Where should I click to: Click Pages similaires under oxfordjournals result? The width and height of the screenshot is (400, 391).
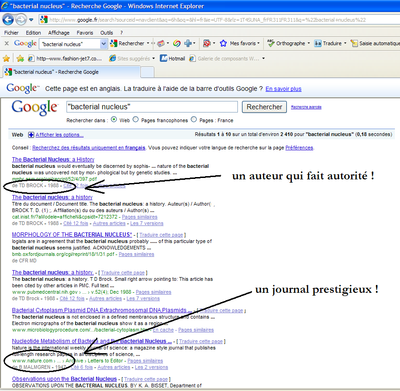coord(136,254)
